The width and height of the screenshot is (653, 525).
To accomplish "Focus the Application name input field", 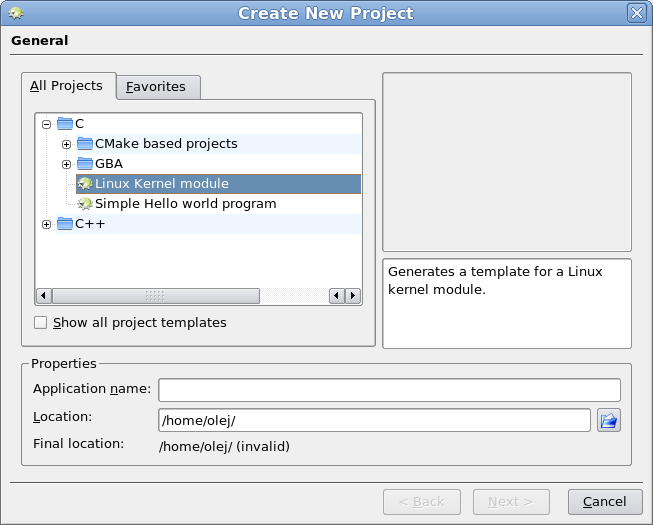I will [x=389, y=390].
